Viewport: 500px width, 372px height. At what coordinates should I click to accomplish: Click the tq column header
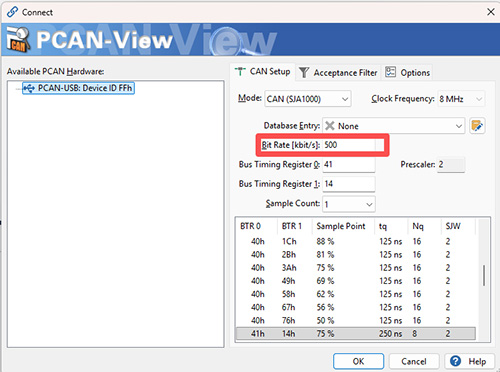391,226
